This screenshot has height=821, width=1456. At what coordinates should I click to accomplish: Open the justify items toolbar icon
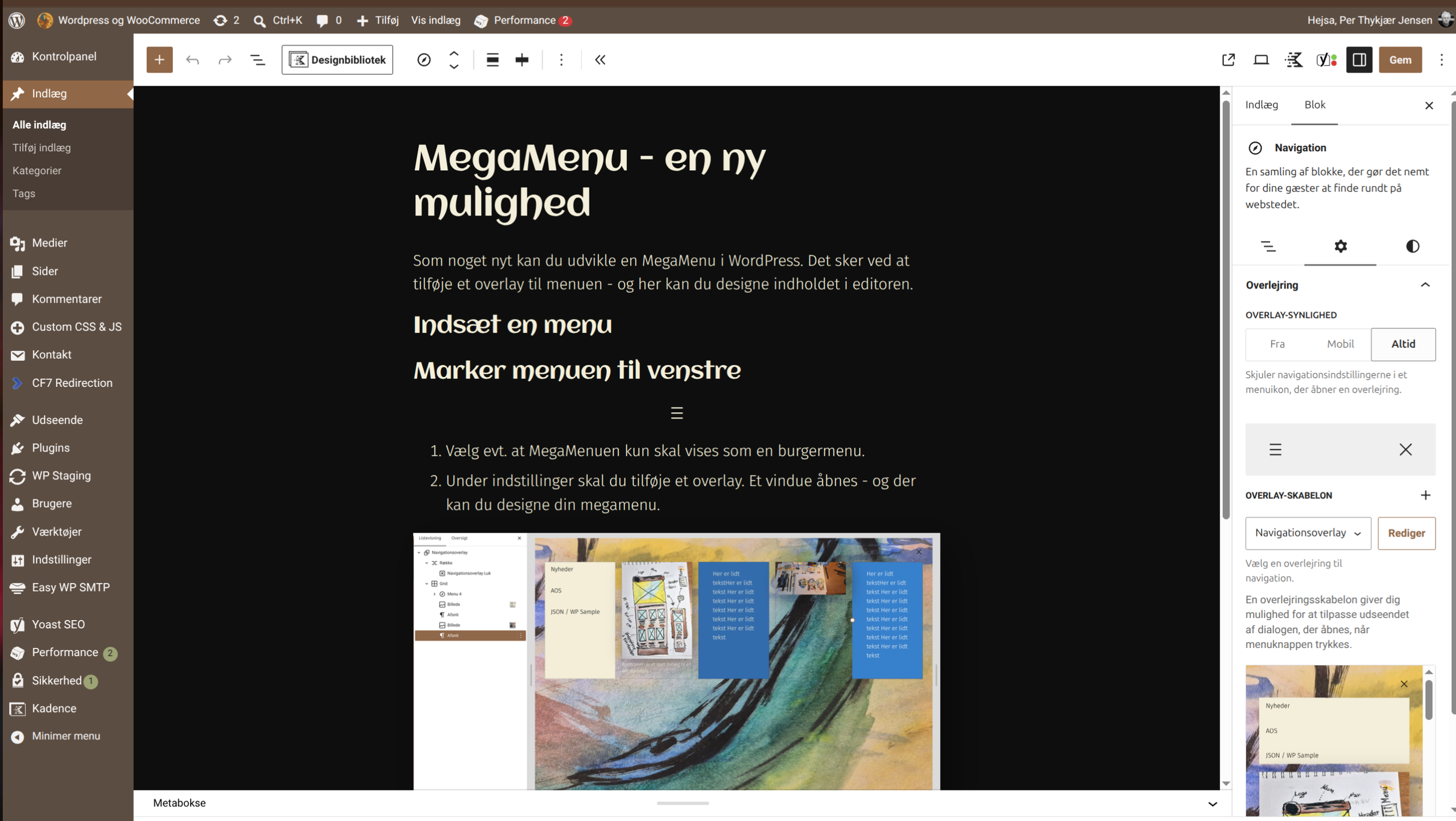[x=522, y=60]
